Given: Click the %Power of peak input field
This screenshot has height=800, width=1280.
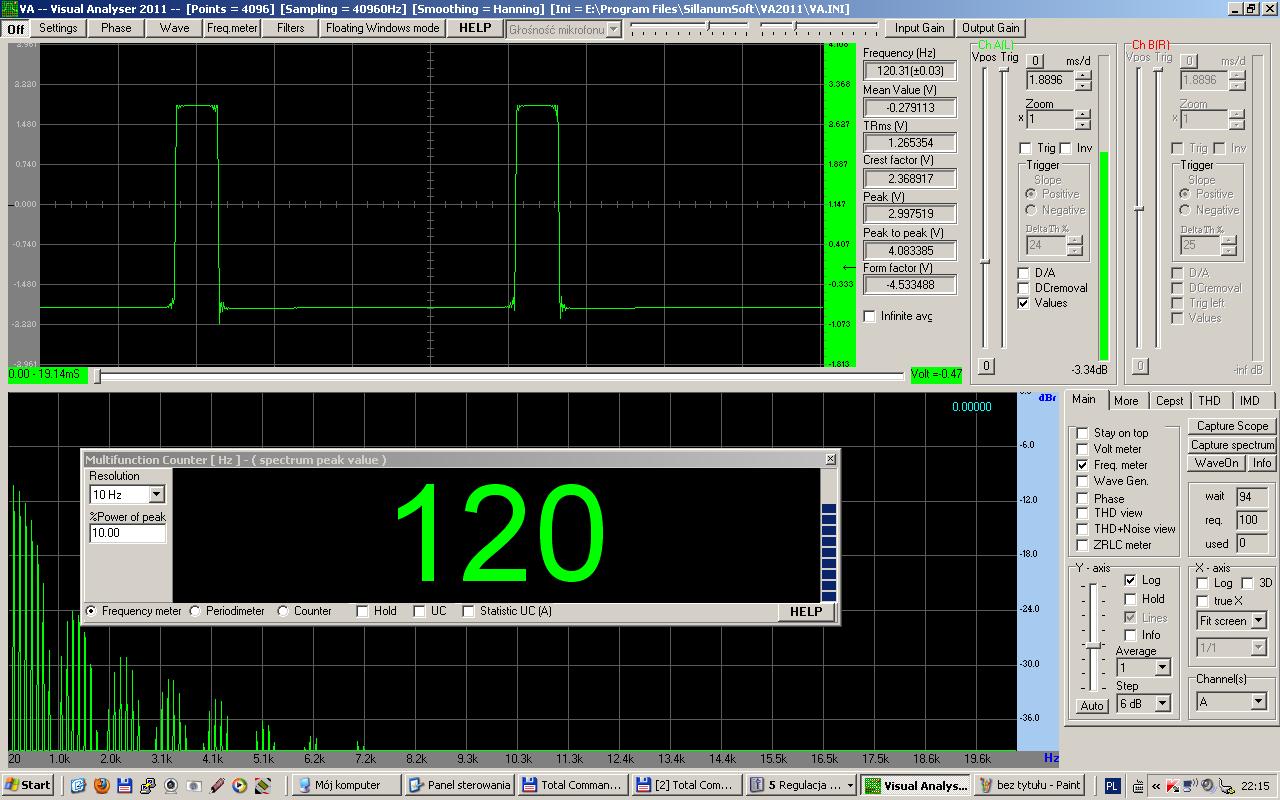Looking at the screenshot, I should click(x=128, y=533).
